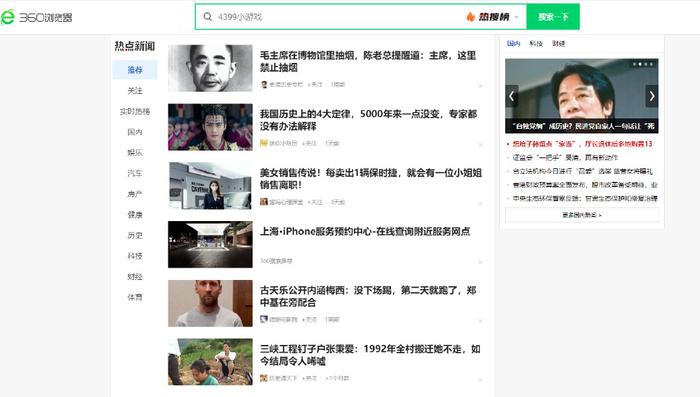Select 财经 in the left news sidebar
This screenshot has height=397, width=700.
click(x=135, y=276)
